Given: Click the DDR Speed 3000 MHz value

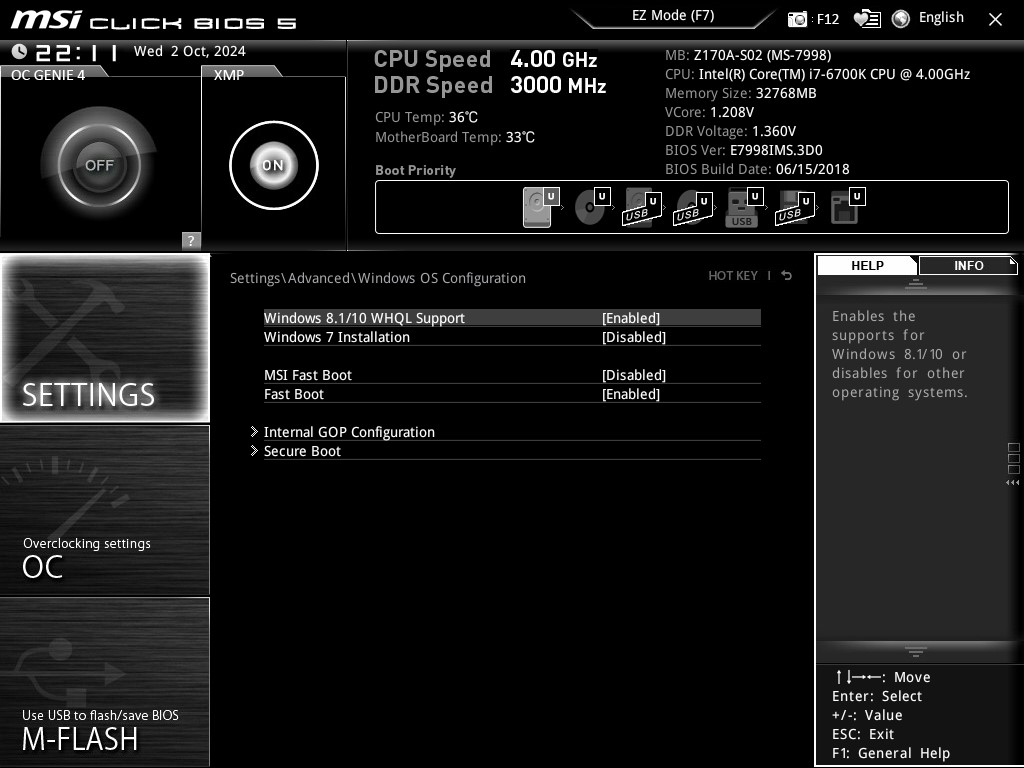Looking at the screenshot, I should (x=558, y=85).
